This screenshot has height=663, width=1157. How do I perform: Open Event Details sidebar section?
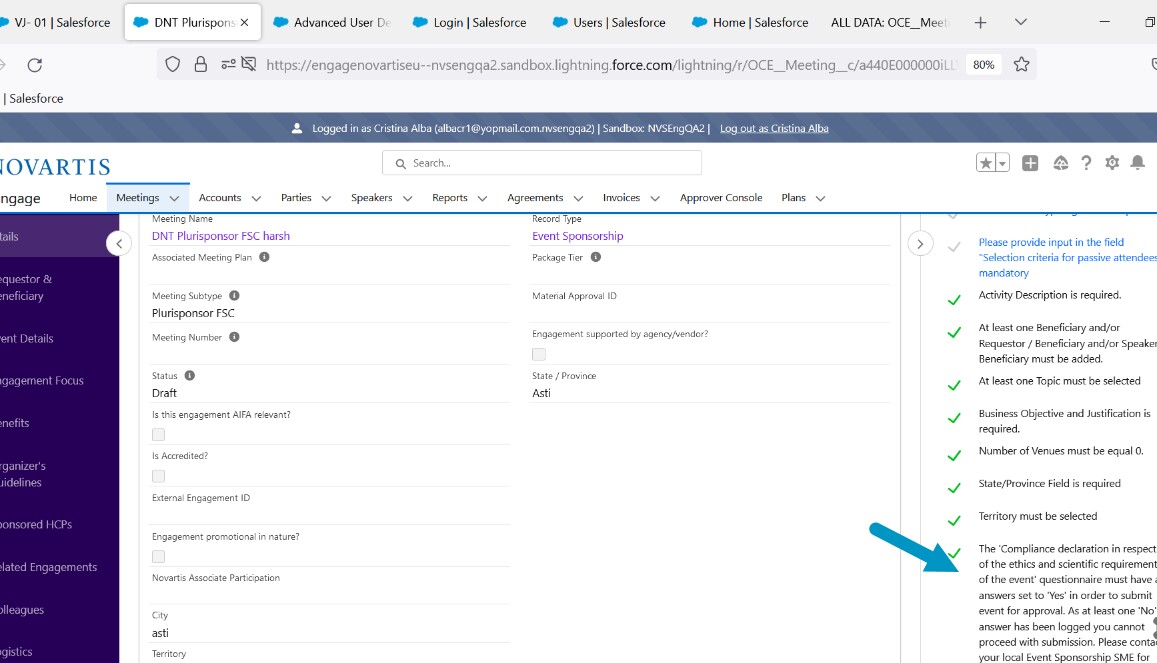[x=27, y=339]
